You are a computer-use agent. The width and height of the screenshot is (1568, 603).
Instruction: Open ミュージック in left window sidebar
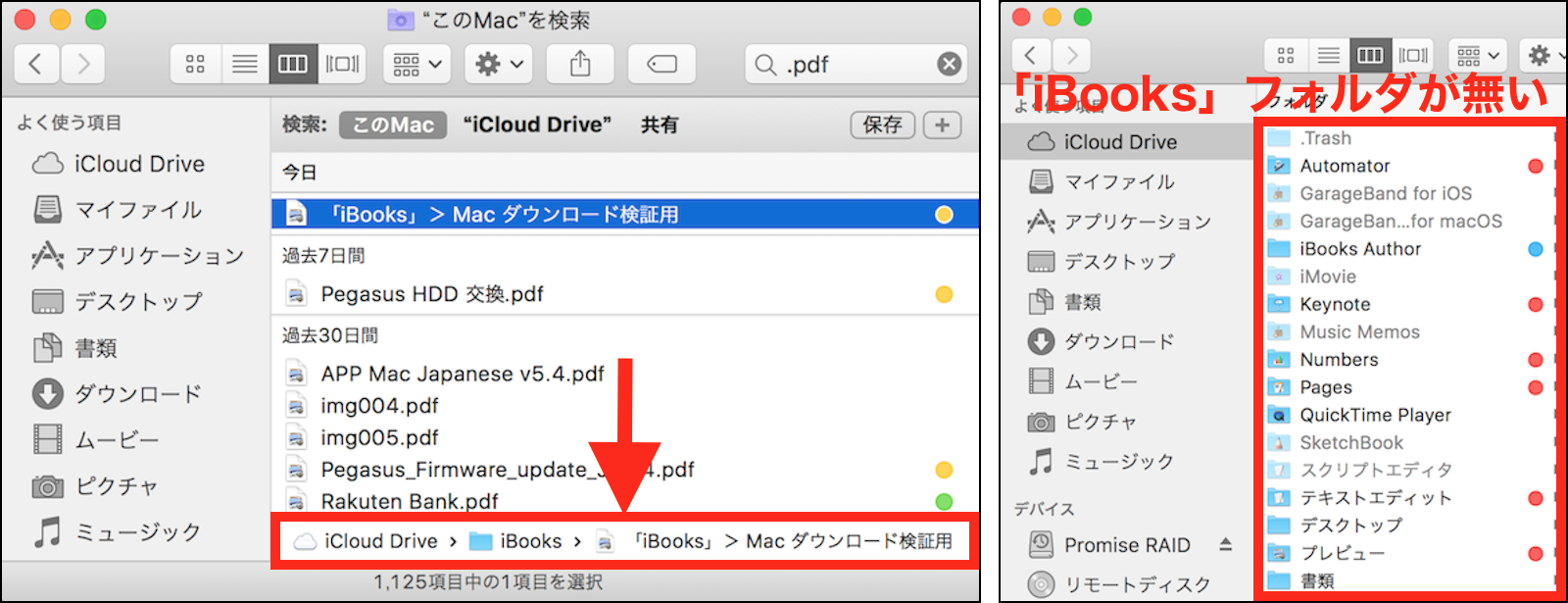click(117, 532)
